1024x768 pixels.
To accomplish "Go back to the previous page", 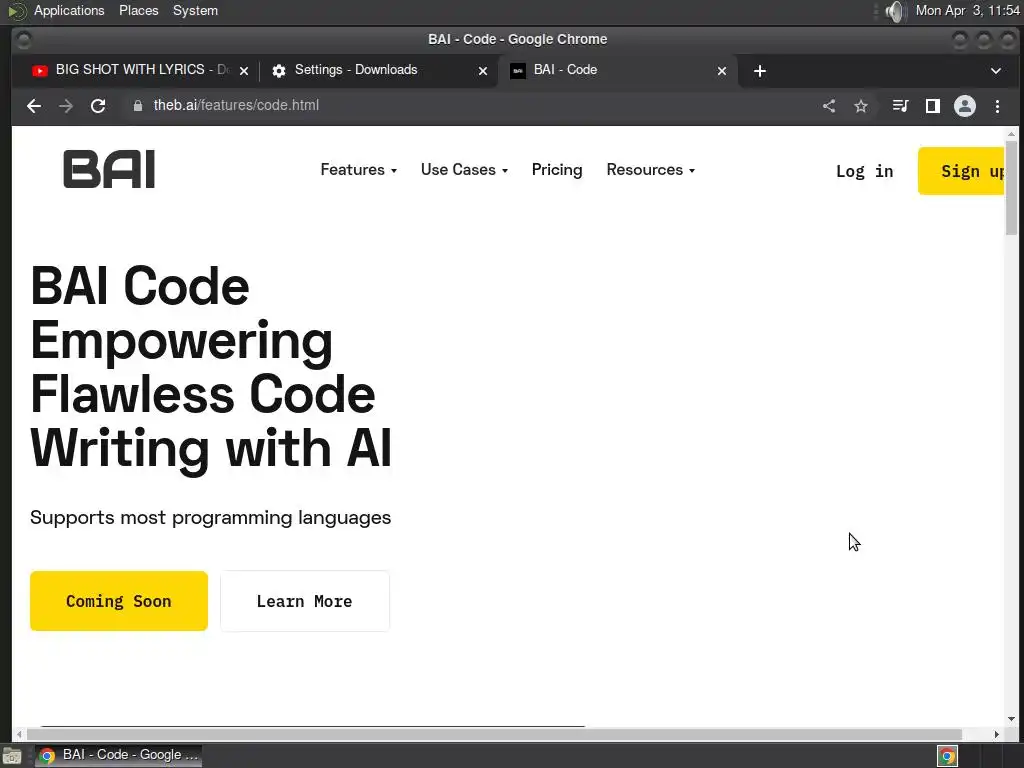I will pos(34,106).
